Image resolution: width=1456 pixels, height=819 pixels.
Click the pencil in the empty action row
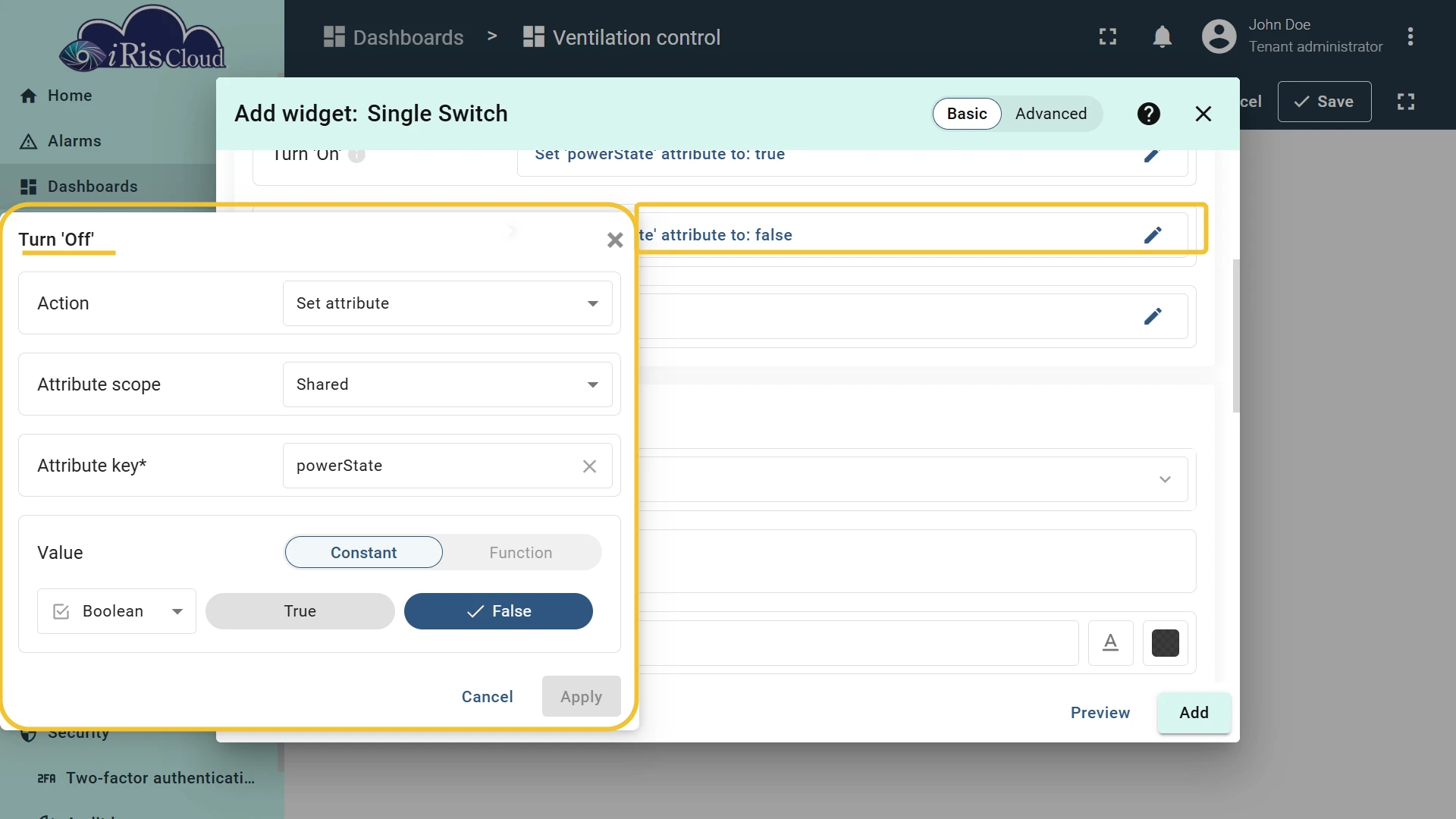click(1152, 316)
